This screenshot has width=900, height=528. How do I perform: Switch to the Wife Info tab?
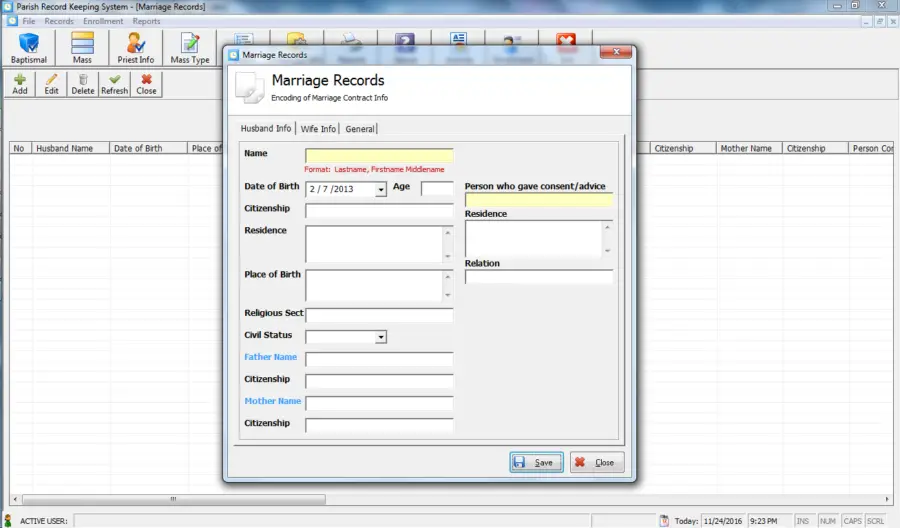[318, 129]
